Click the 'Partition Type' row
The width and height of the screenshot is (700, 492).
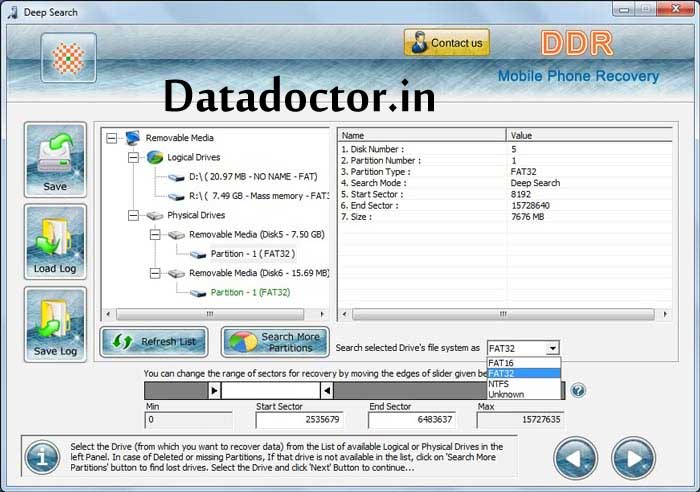coord(505,172)
